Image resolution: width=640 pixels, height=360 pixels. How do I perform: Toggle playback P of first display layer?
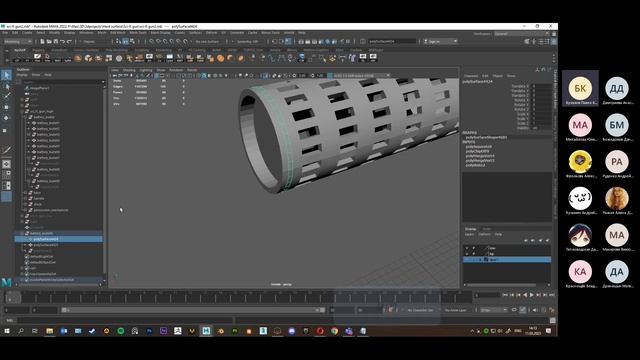coord(473,248)
